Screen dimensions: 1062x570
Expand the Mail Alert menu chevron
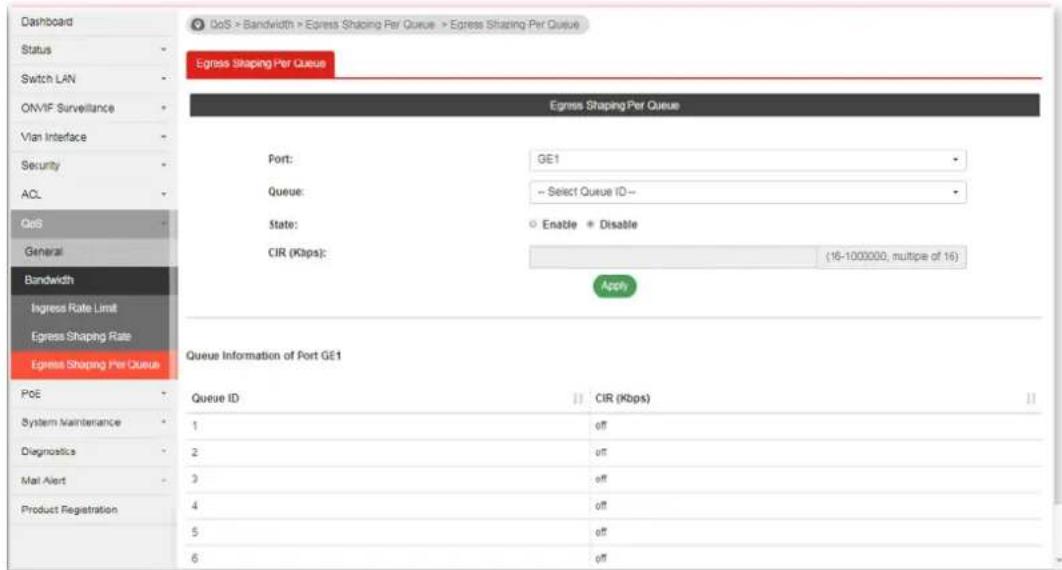[163, 481]
